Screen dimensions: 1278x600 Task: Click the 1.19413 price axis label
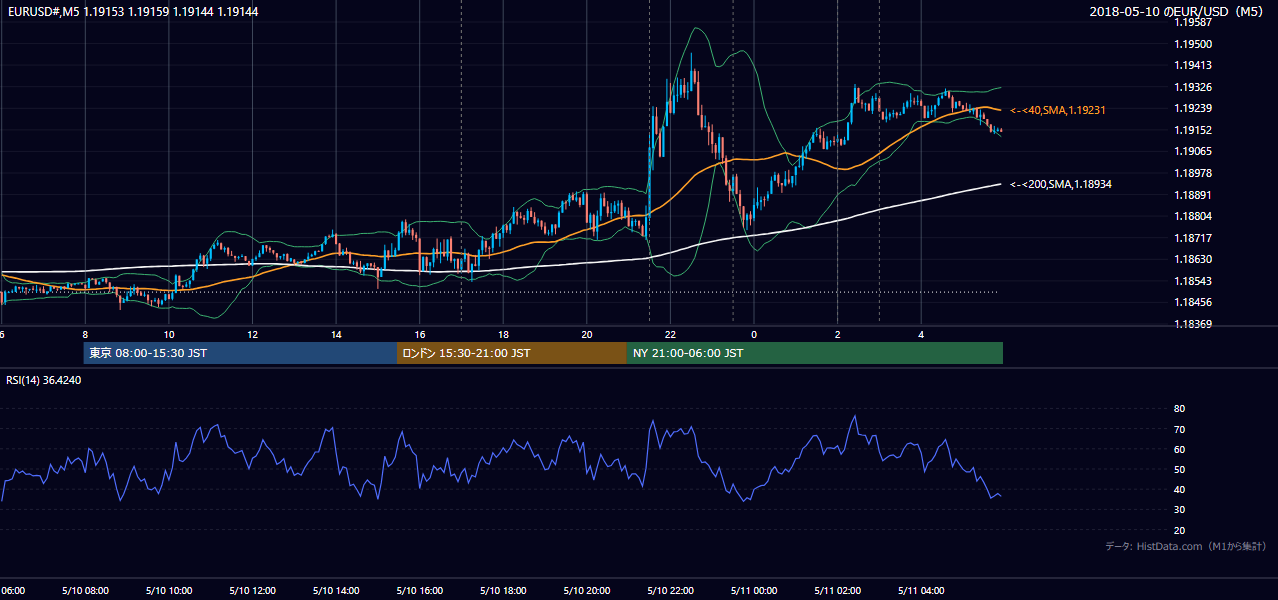(1194, 65)
